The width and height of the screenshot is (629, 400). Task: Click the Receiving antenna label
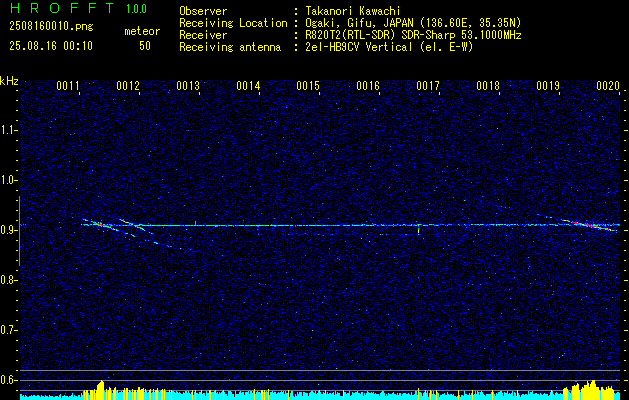tap(230, 47)
